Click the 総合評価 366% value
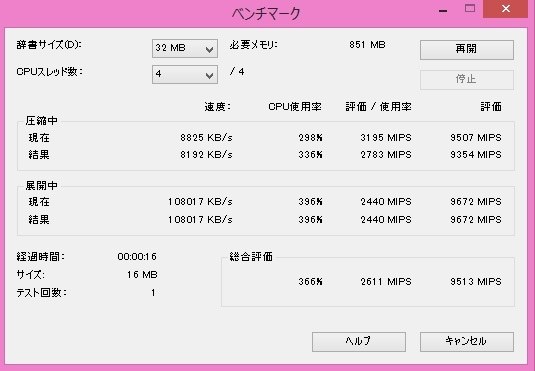This screenshot has width=535, height=371. (x=310, y=282)
